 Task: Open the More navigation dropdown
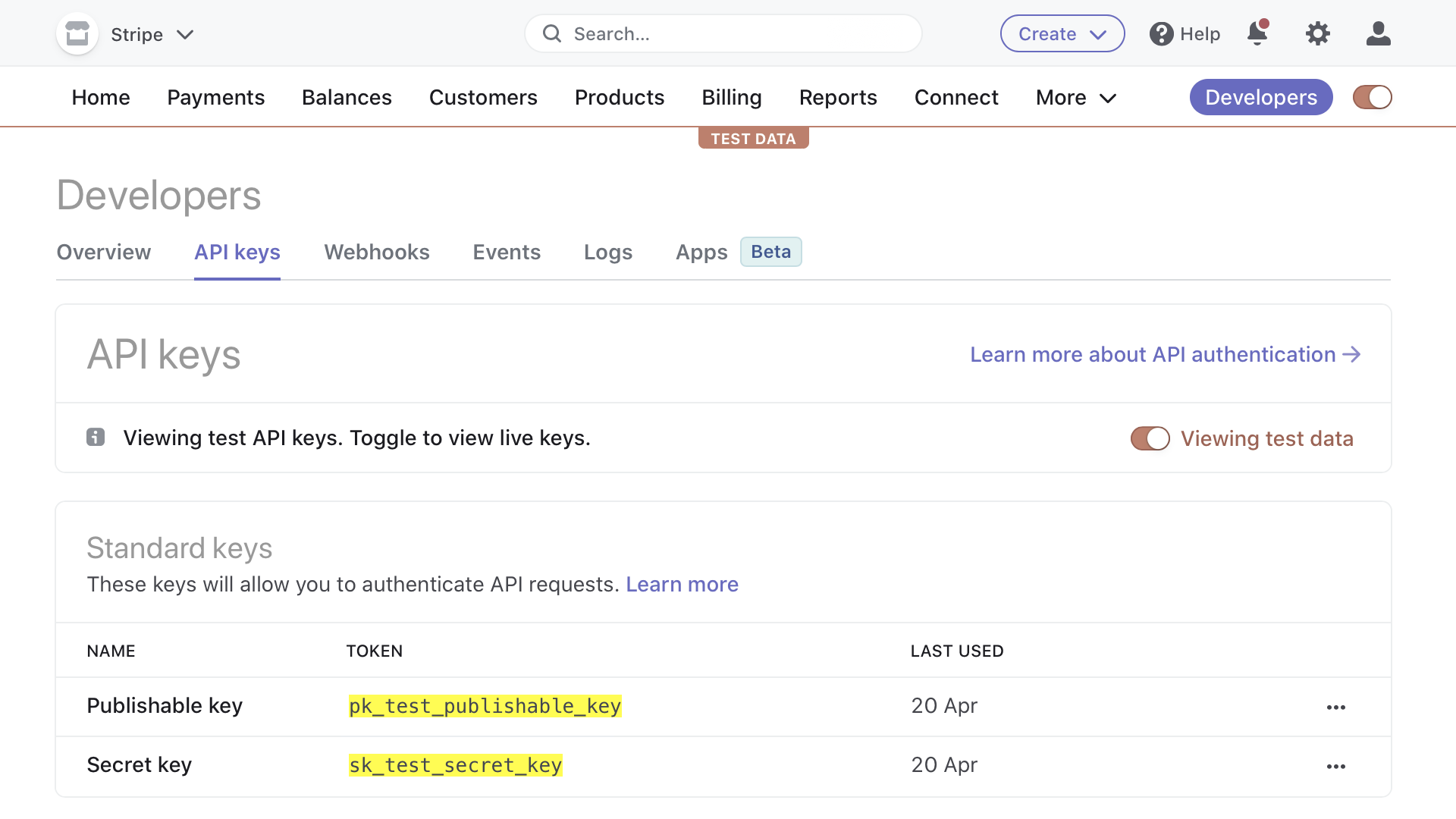point(1075,97)
